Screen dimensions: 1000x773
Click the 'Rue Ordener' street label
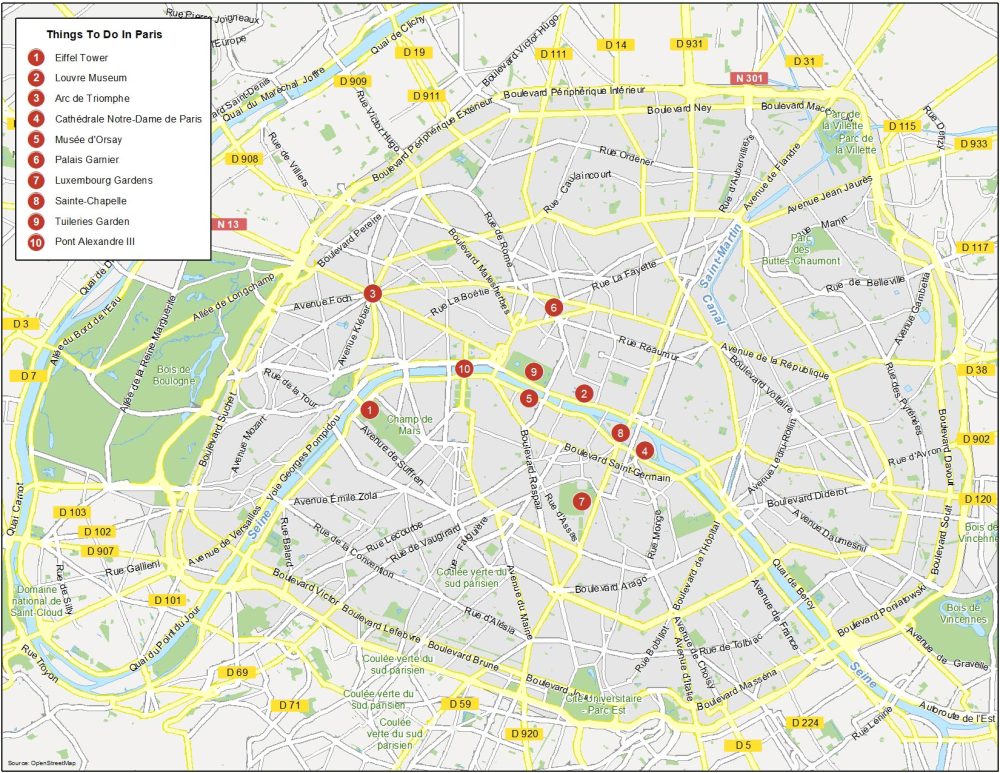point(627,156)
